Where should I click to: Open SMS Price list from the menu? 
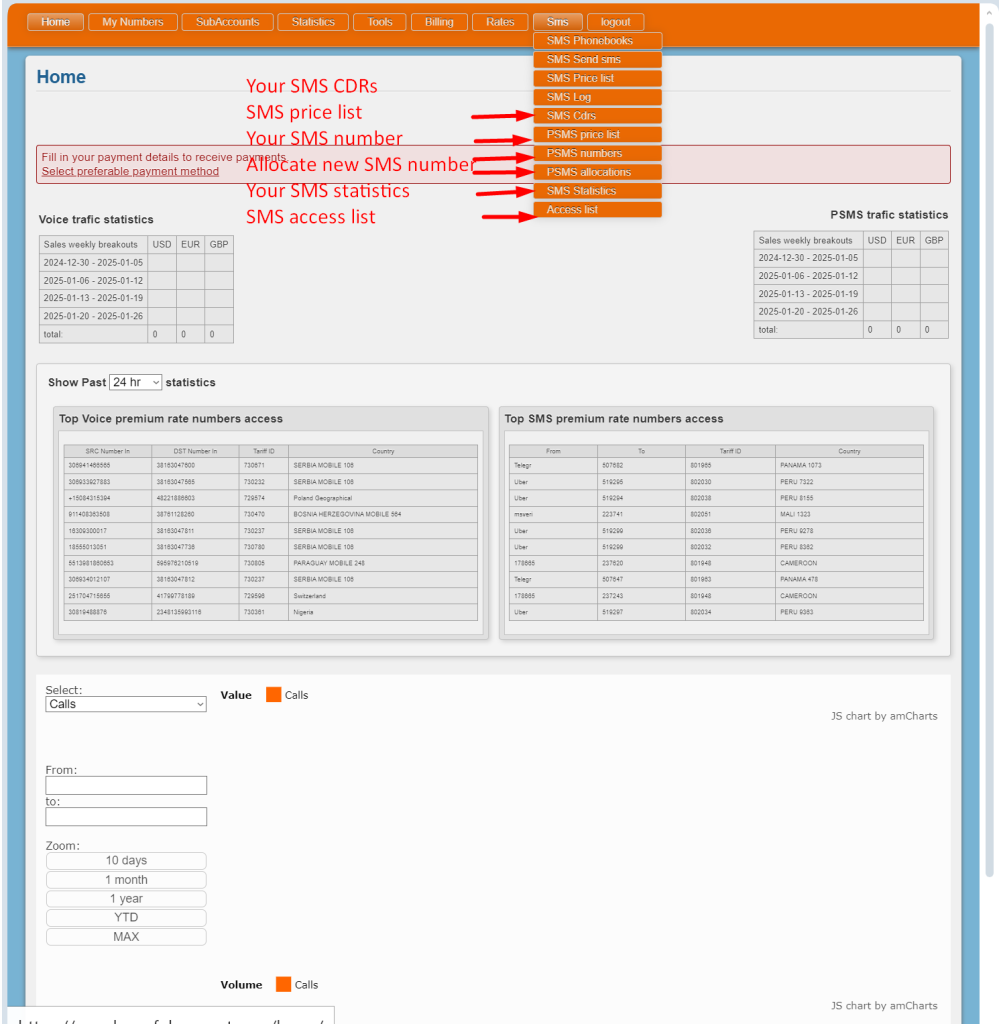(x=597, y=78)
